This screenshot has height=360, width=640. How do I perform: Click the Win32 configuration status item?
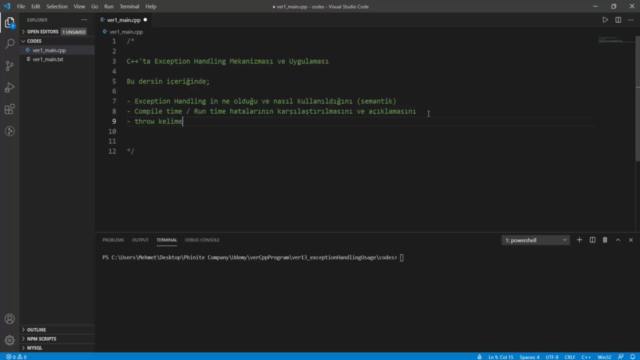pyautogui.click(x=604, y=357)
